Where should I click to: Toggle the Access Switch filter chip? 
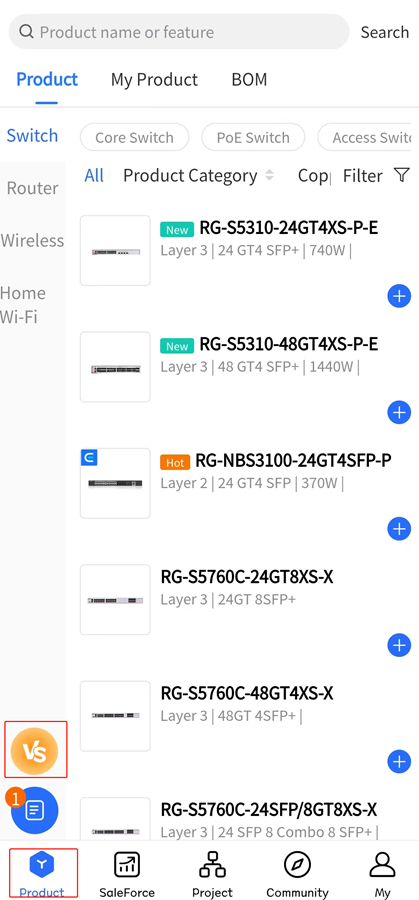(x=364, y=138)
